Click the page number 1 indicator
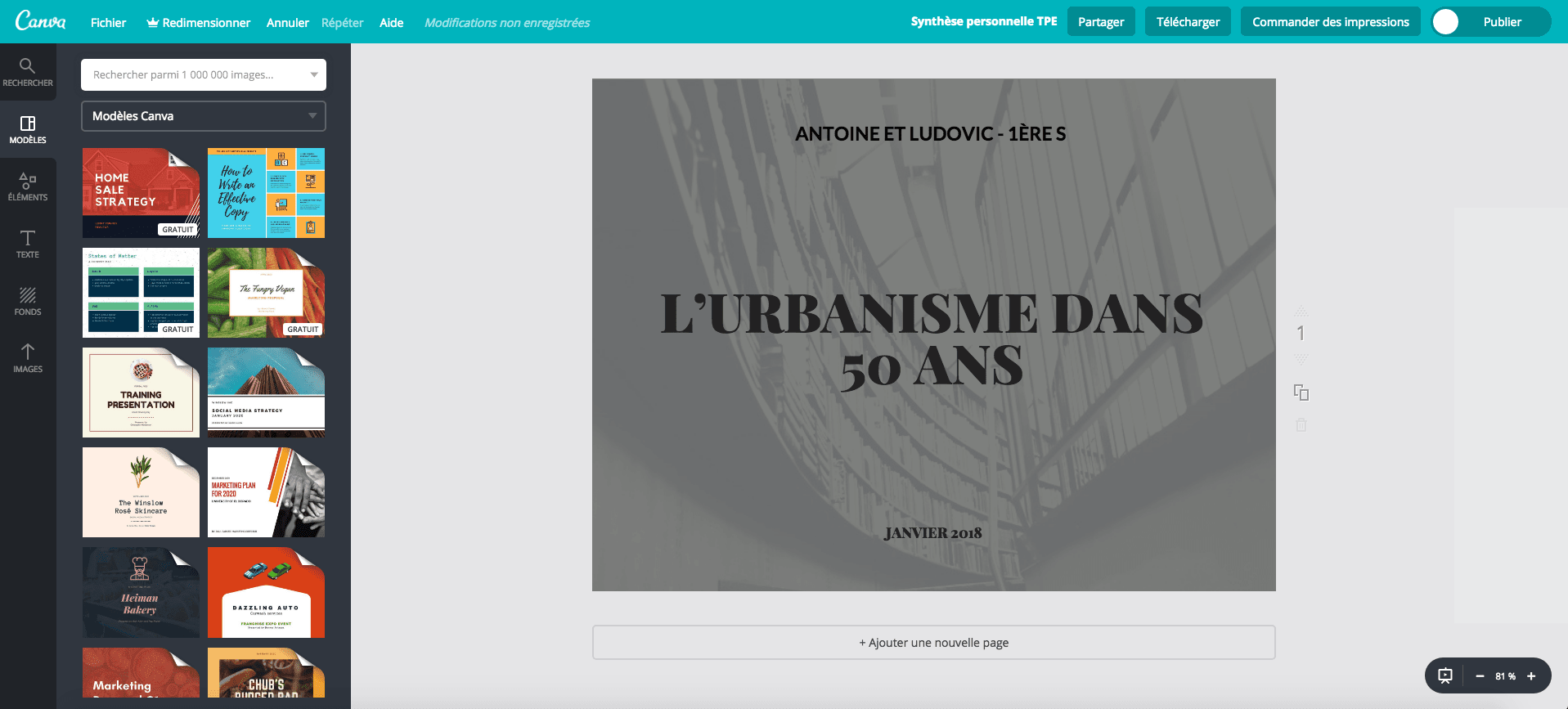The height and width of the screenshot is (709, 1568). pos(1301,334)
